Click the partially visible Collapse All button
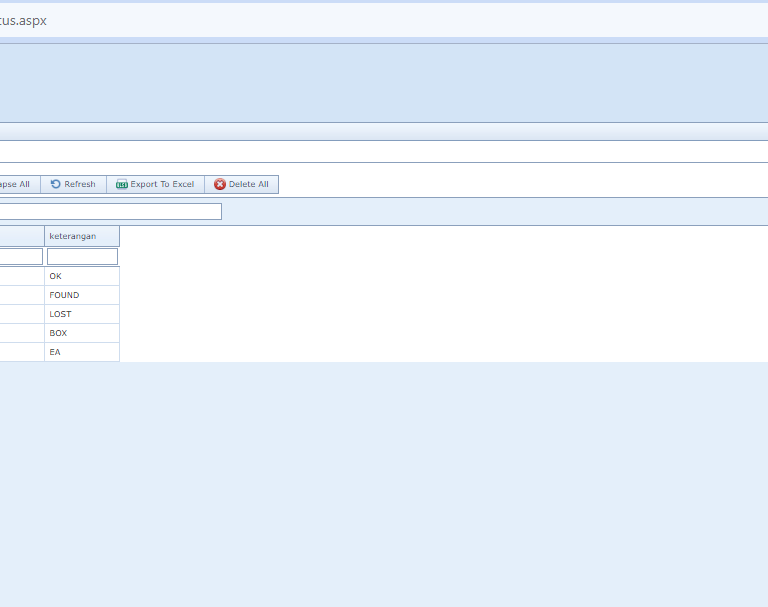 click(x=20, y=184)
